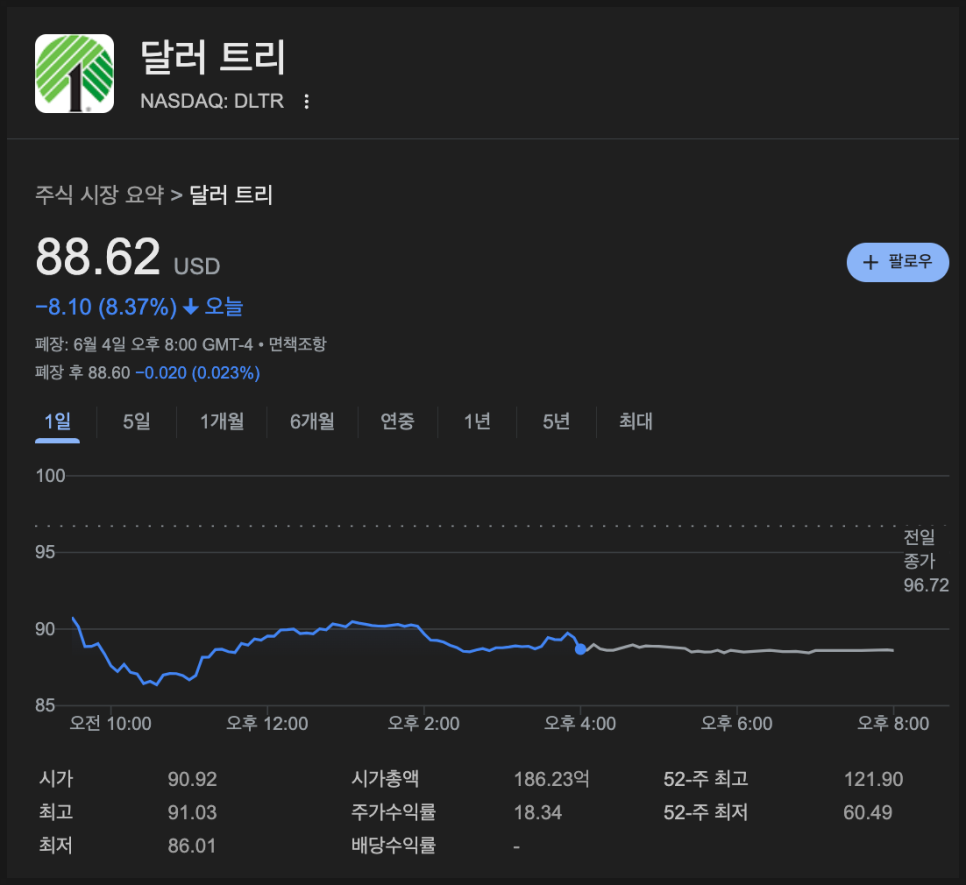The width and height of the screenshot is (966, 885).
Task: Click the blue 4:00 close marker dot
Action: 580,649
